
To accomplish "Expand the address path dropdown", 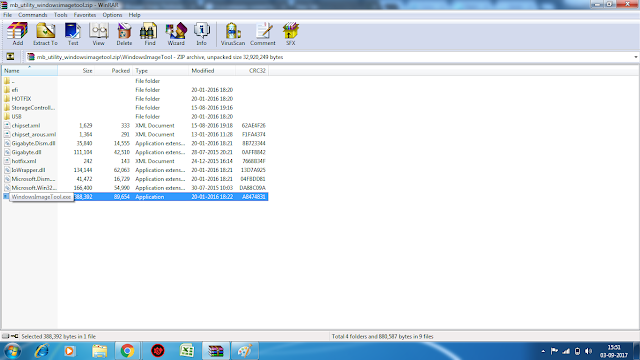I will click(636, 57).
